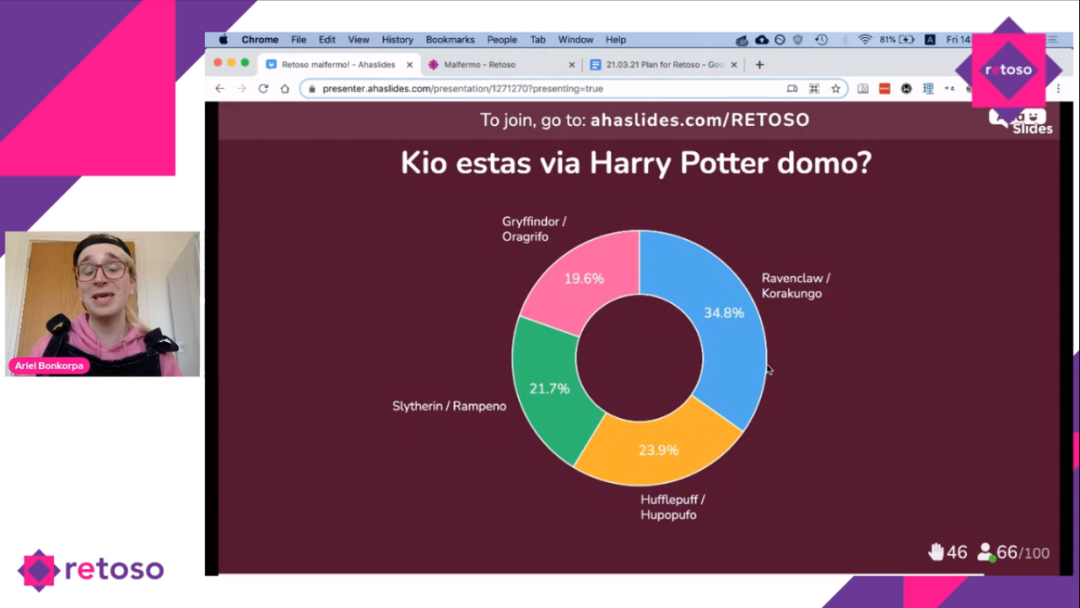
Task: Open the Apple menu
Action: tap(223, 40)
